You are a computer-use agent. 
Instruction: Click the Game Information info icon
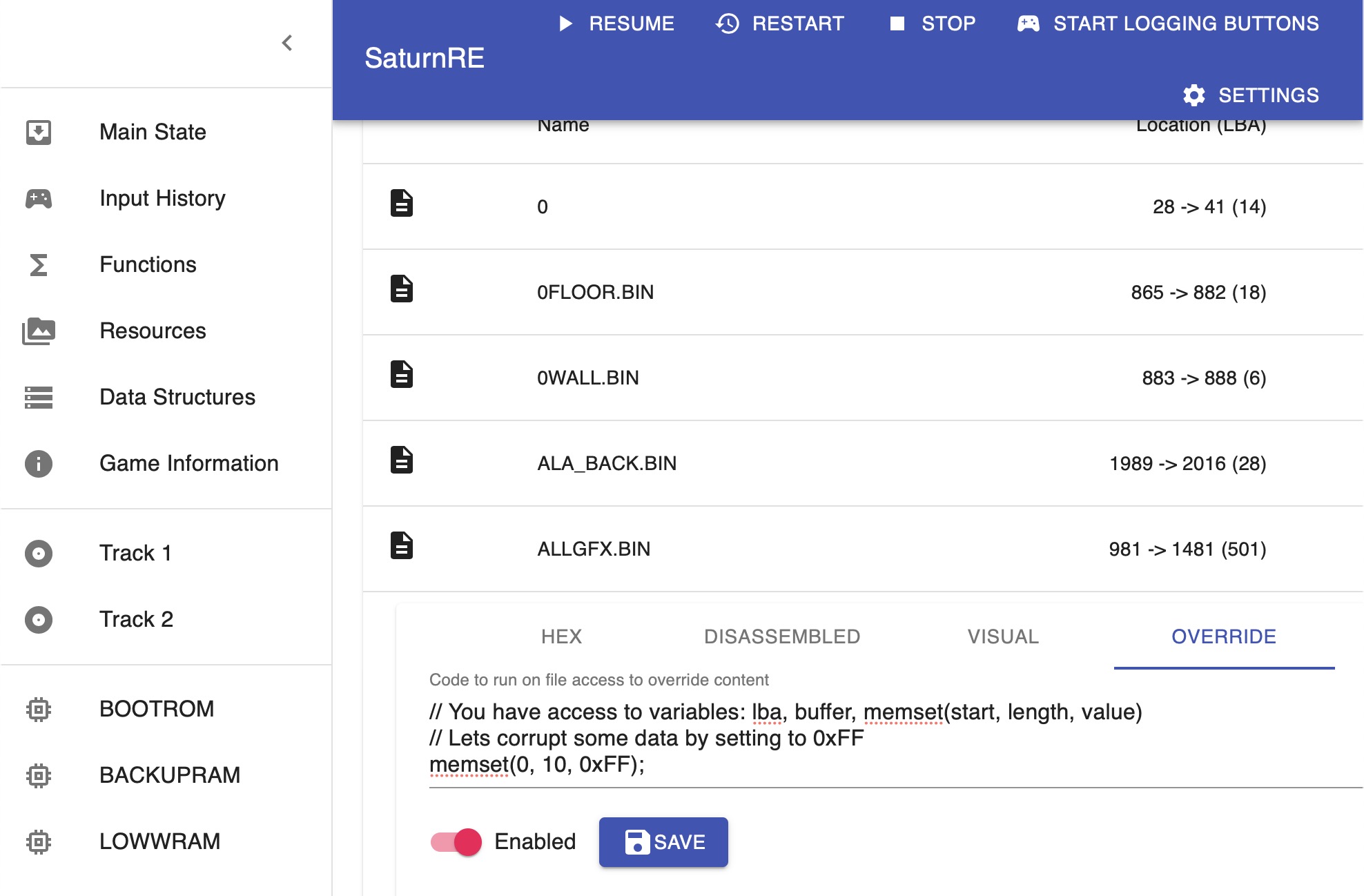pyautogui.click(x=39, y=463)
